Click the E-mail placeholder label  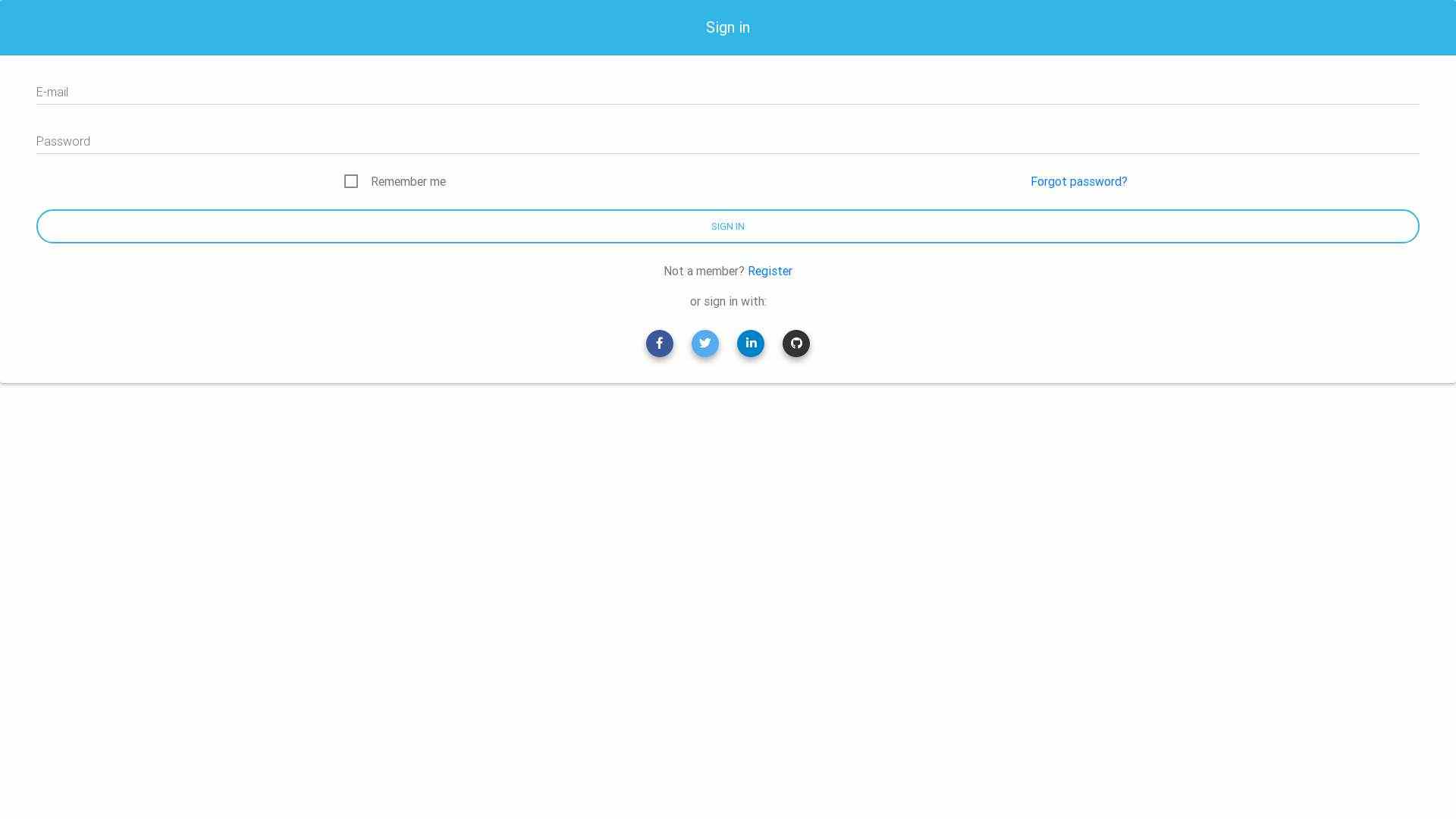coord(52,93)
